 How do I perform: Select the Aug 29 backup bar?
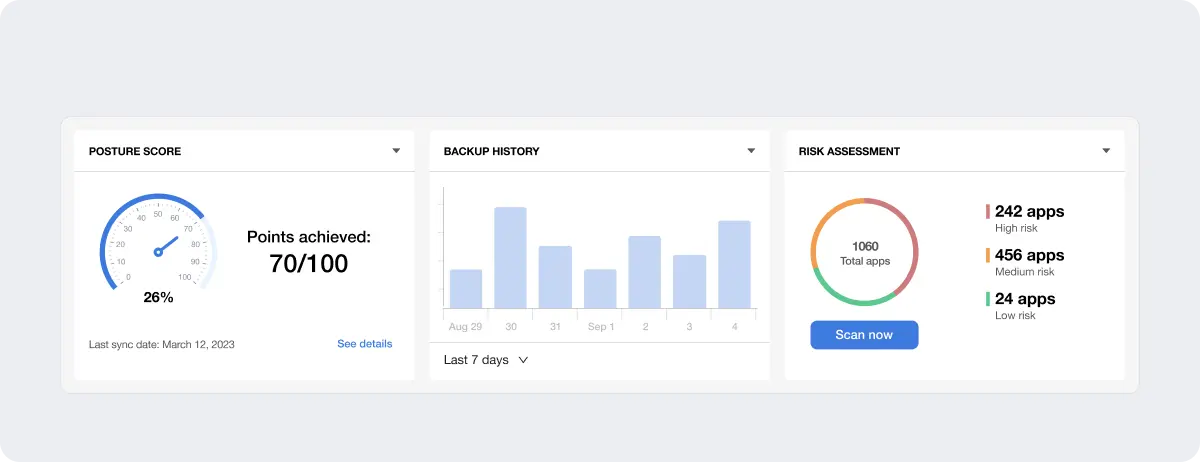coord(466,289)
